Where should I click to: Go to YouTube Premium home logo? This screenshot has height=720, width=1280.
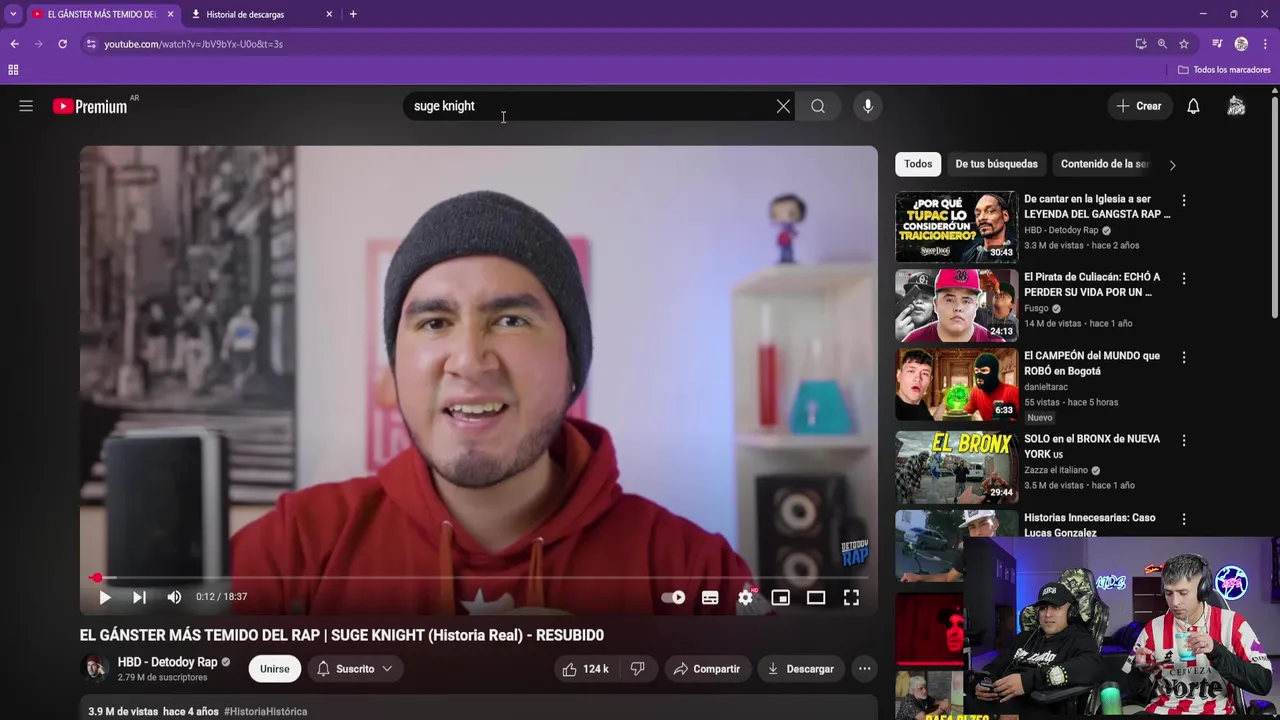point(90,106)
